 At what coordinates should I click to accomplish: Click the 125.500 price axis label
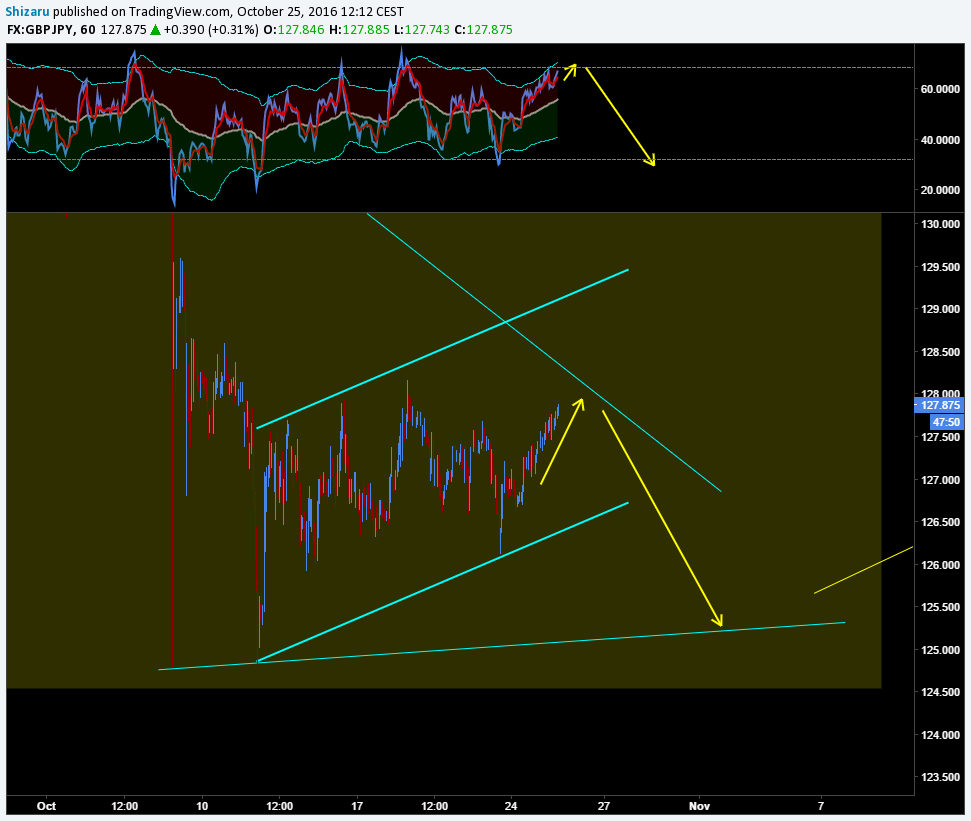tap(941, 607)
